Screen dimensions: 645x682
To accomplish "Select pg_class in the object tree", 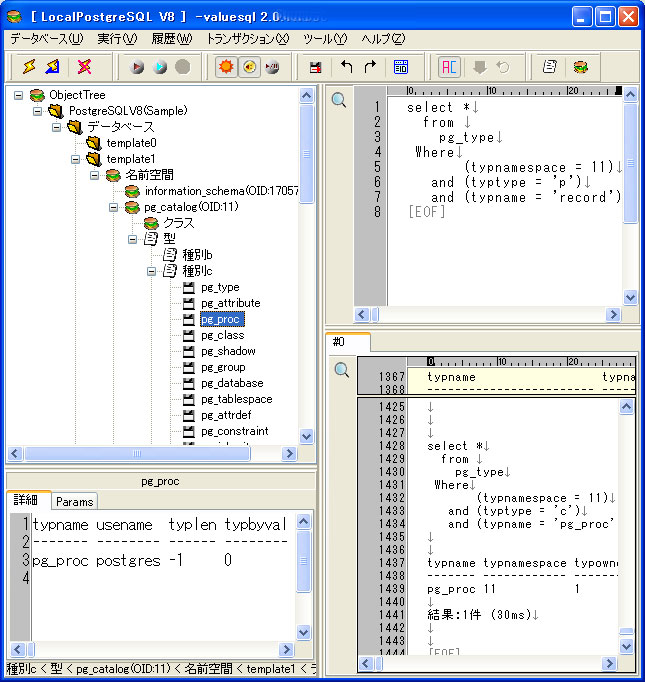I will 222,336.
